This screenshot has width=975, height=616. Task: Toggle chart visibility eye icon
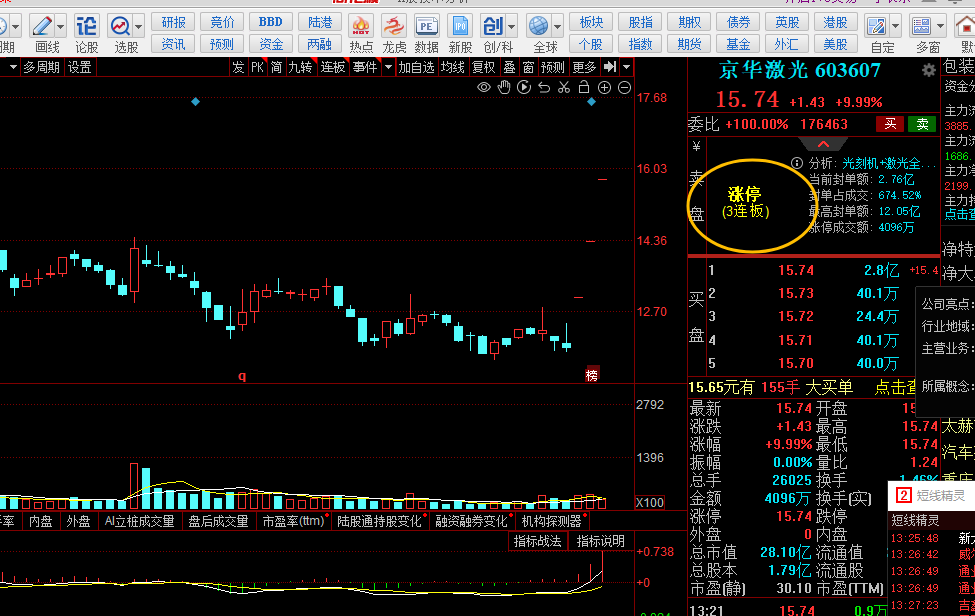[x=484, y=88]
